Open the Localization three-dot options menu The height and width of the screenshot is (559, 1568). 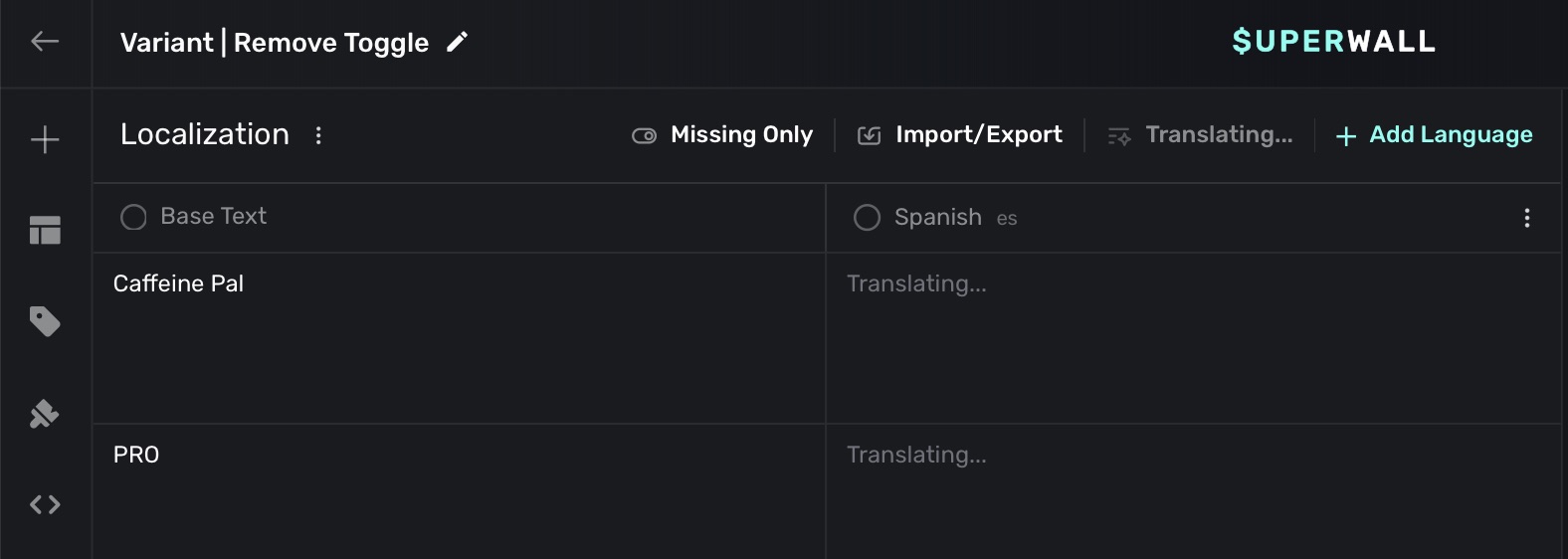(x=318, y=135)
